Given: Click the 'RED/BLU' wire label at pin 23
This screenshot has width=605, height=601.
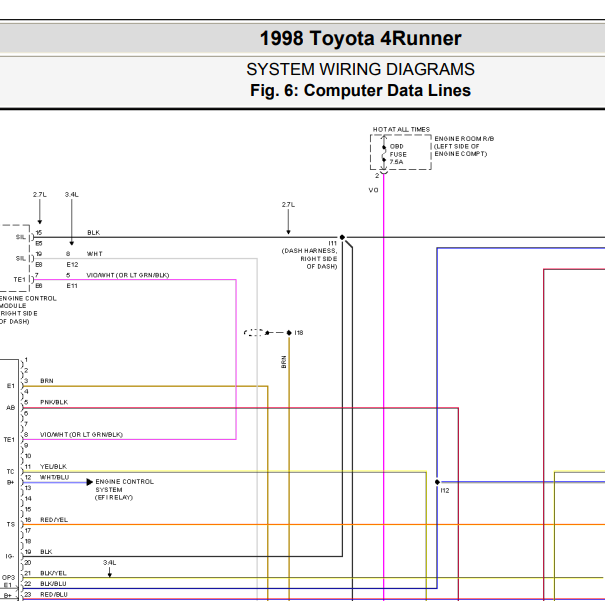Looking at the screenshot, I should point(54,595).
